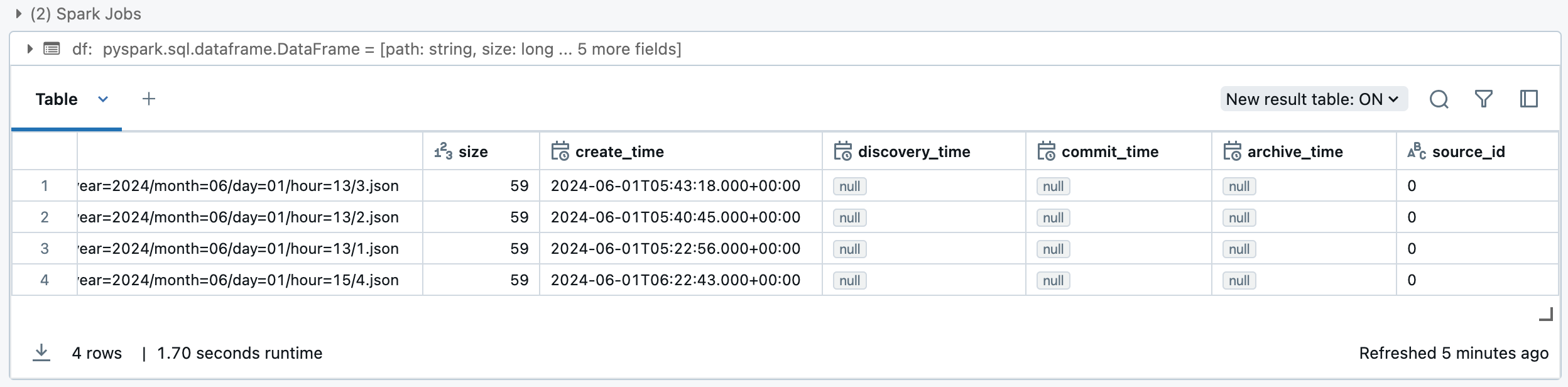Screen dimensions: 1568x387
Task: Toggle the side panel view icon
Action: coord(1528,99)
